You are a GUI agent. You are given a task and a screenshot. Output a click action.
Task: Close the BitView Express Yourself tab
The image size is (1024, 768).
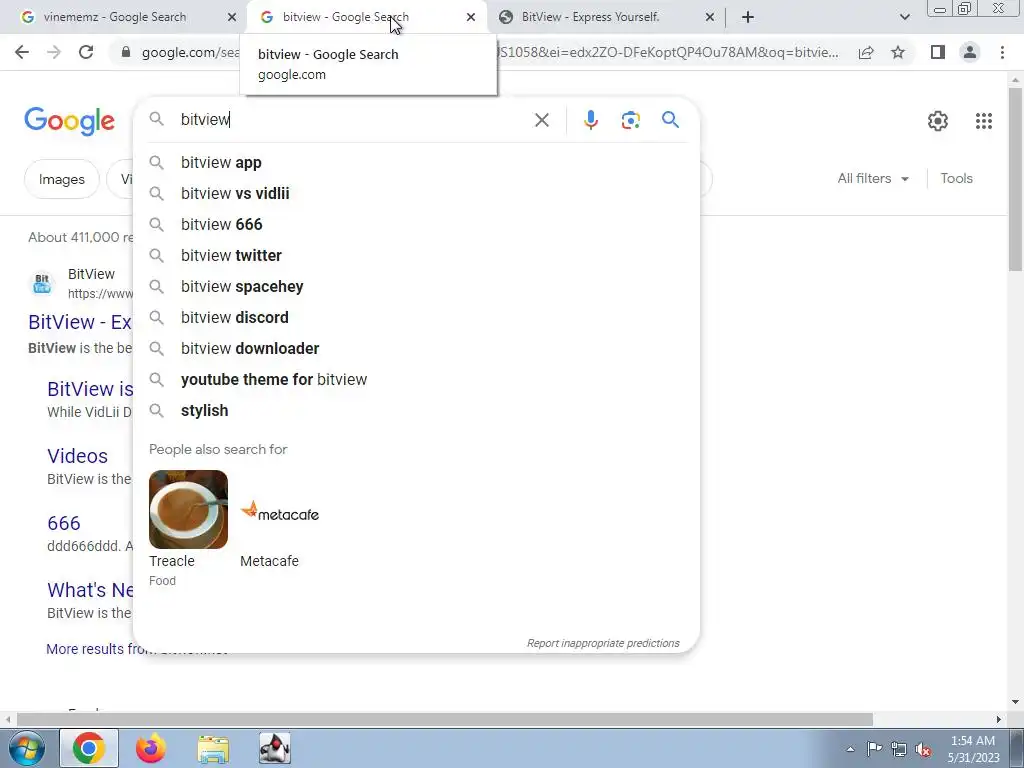tap(710, 18)
